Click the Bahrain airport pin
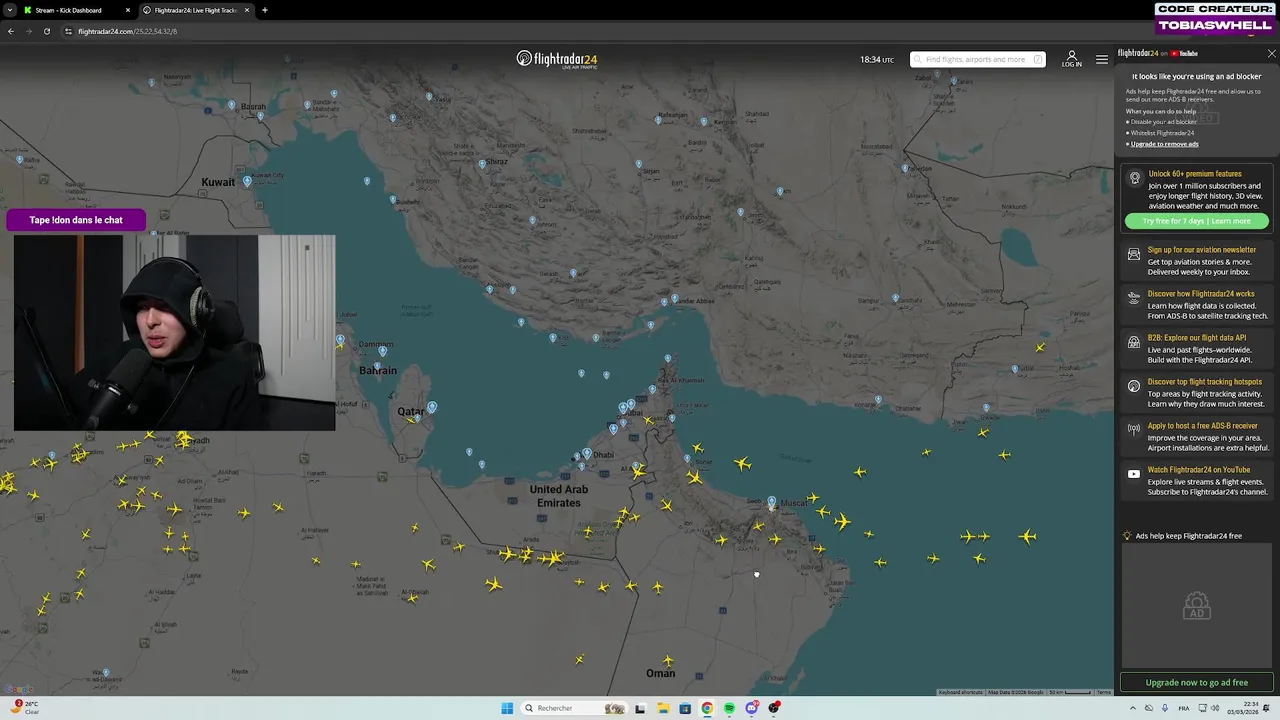 coord(383,351)
